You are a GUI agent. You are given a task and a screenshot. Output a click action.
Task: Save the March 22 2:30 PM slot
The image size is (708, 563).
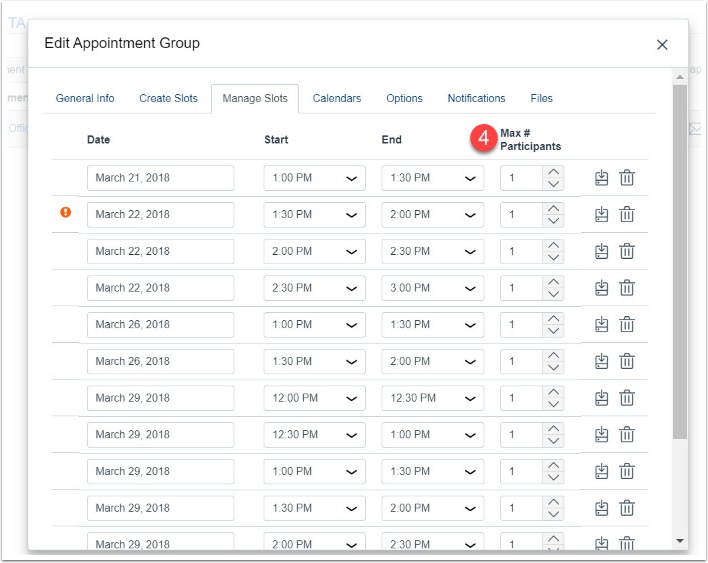(601, 288)
